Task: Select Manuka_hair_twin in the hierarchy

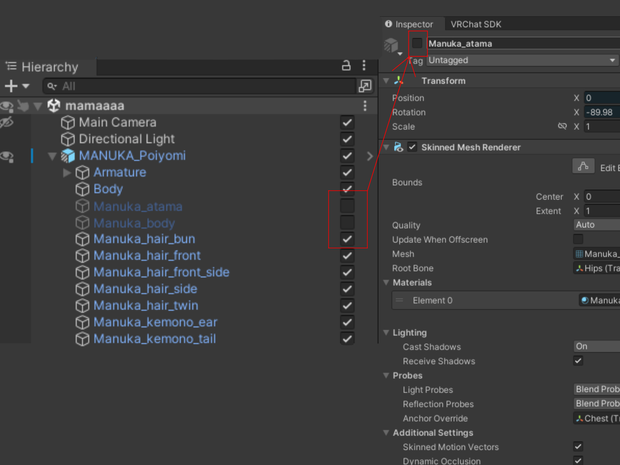Action: [146, 306]
